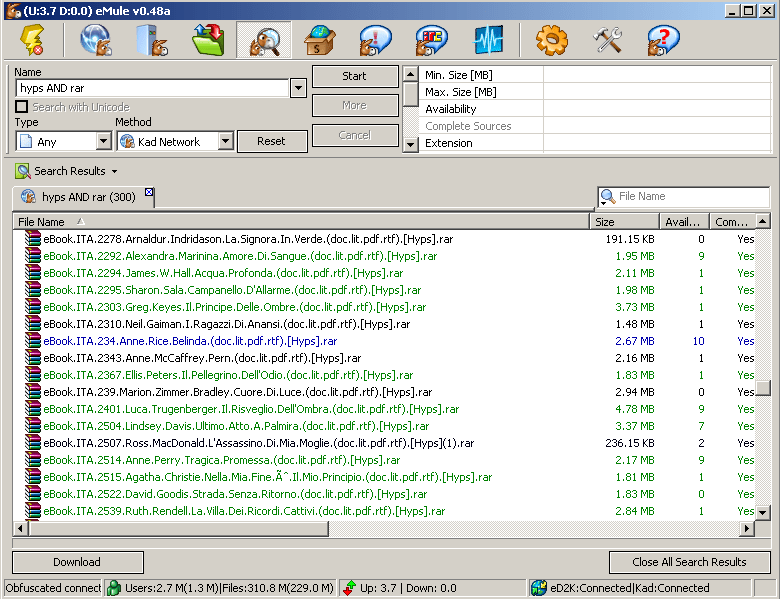Sort by the File Name column header
Image resolution: width=780 pixels, height=599 pixels.
point(301,222)
